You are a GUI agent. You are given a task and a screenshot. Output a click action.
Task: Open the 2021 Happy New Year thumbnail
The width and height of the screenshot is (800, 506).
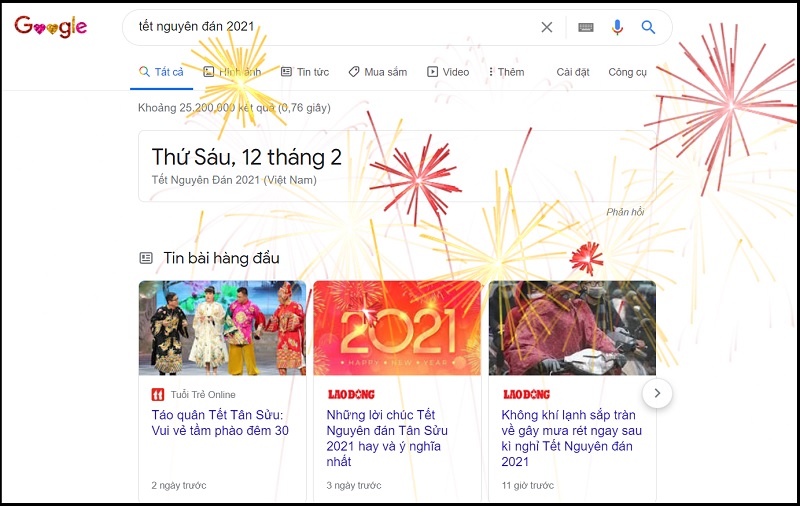pos(397,328)
